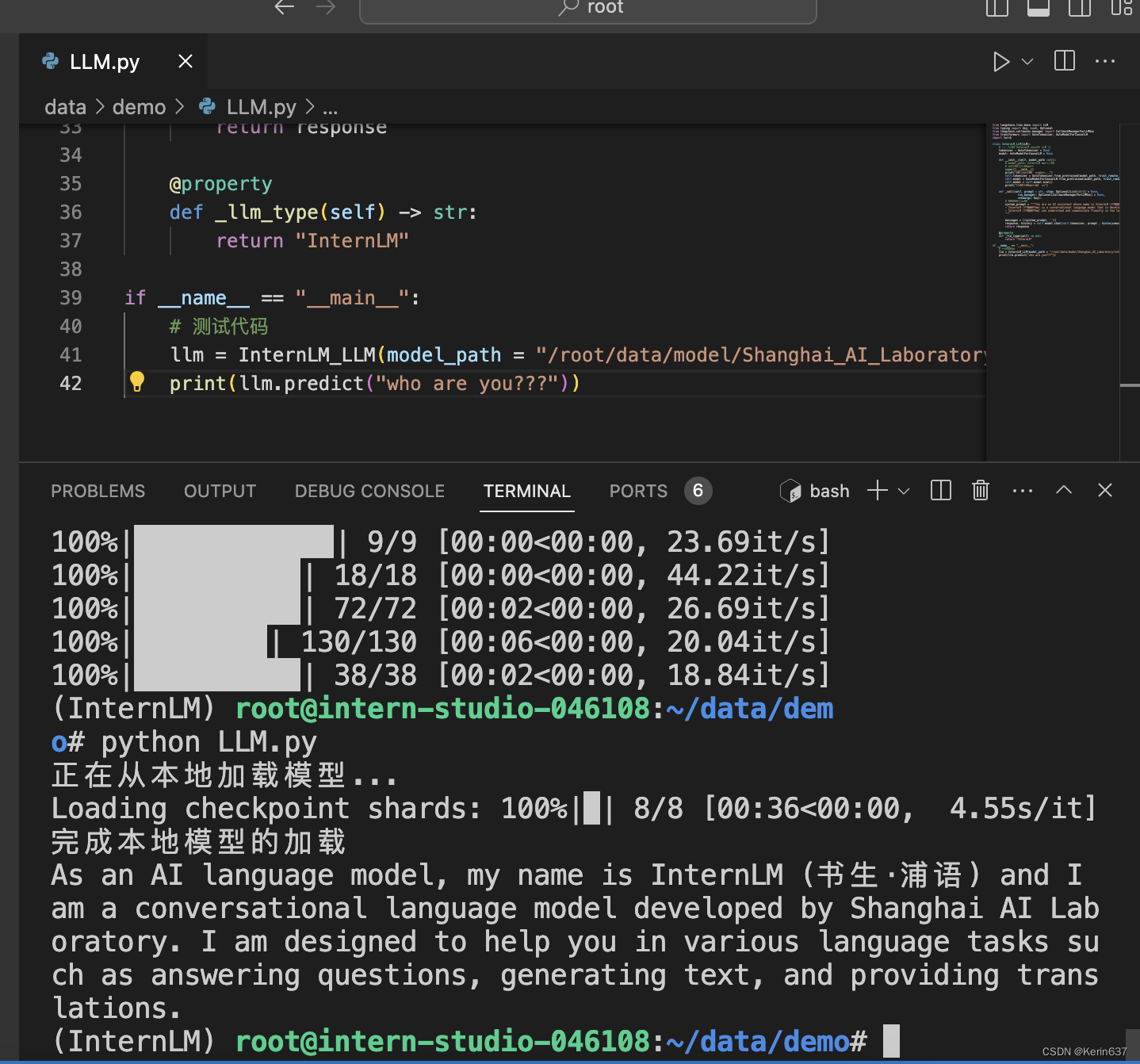Click the data breadcrumb
Screen dimensions: 1140x1064
(x=65, y=107)
